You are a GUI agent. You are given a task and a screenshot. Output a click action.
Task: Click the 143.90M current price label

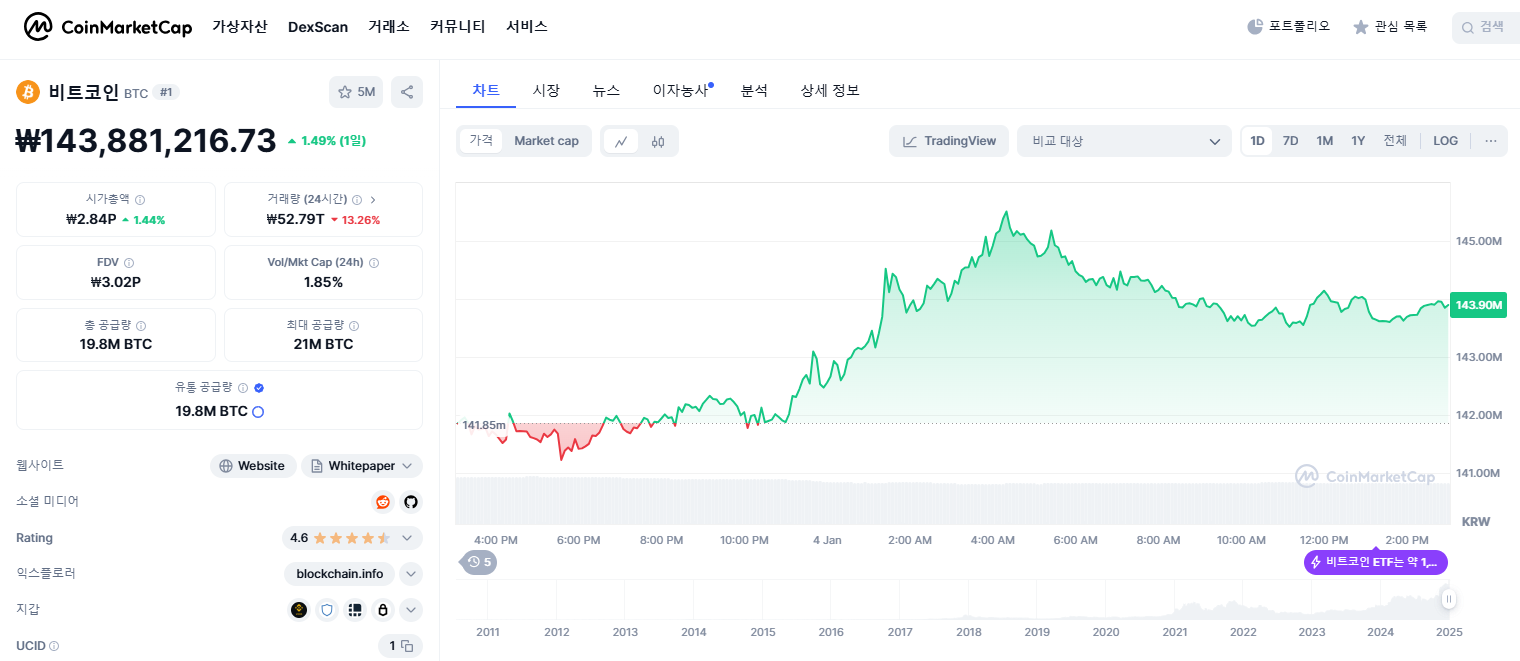[1478, 306]
